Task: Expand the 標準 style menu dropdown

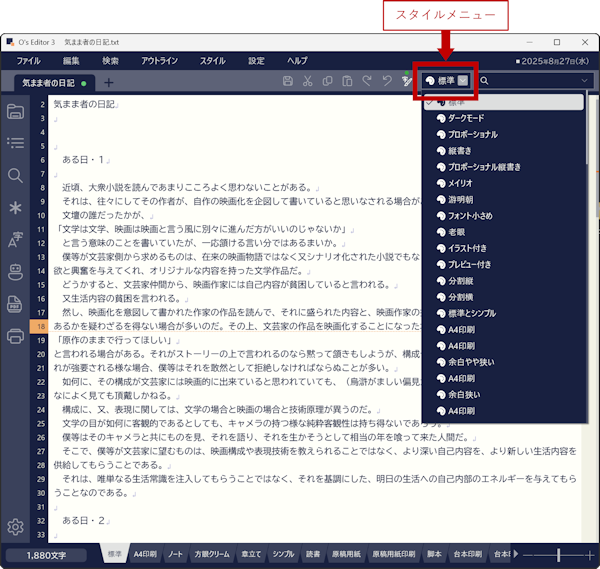Action: 463,81
